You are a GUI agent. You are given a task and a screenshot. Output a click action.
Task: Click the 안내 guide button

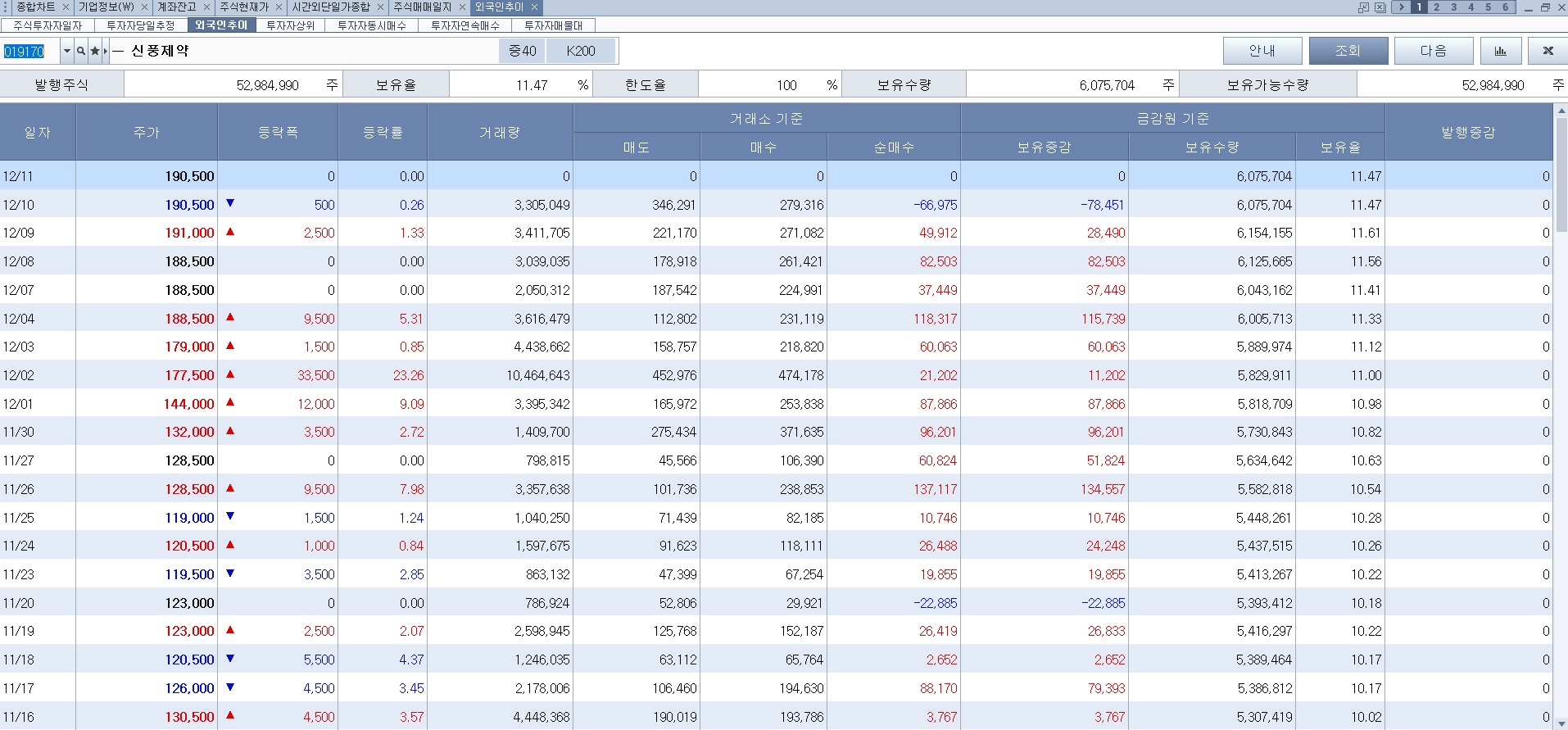(x=1262, y=51)
